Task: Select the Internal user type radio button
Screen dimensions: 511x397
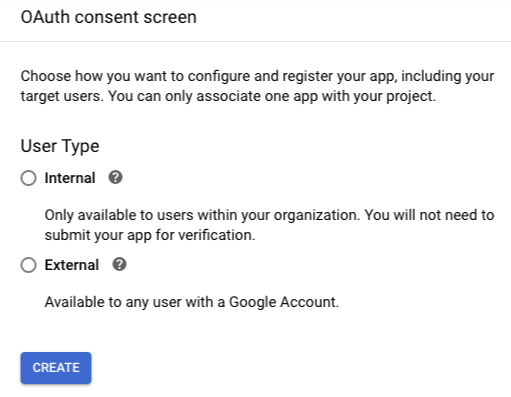Action: 28,178
